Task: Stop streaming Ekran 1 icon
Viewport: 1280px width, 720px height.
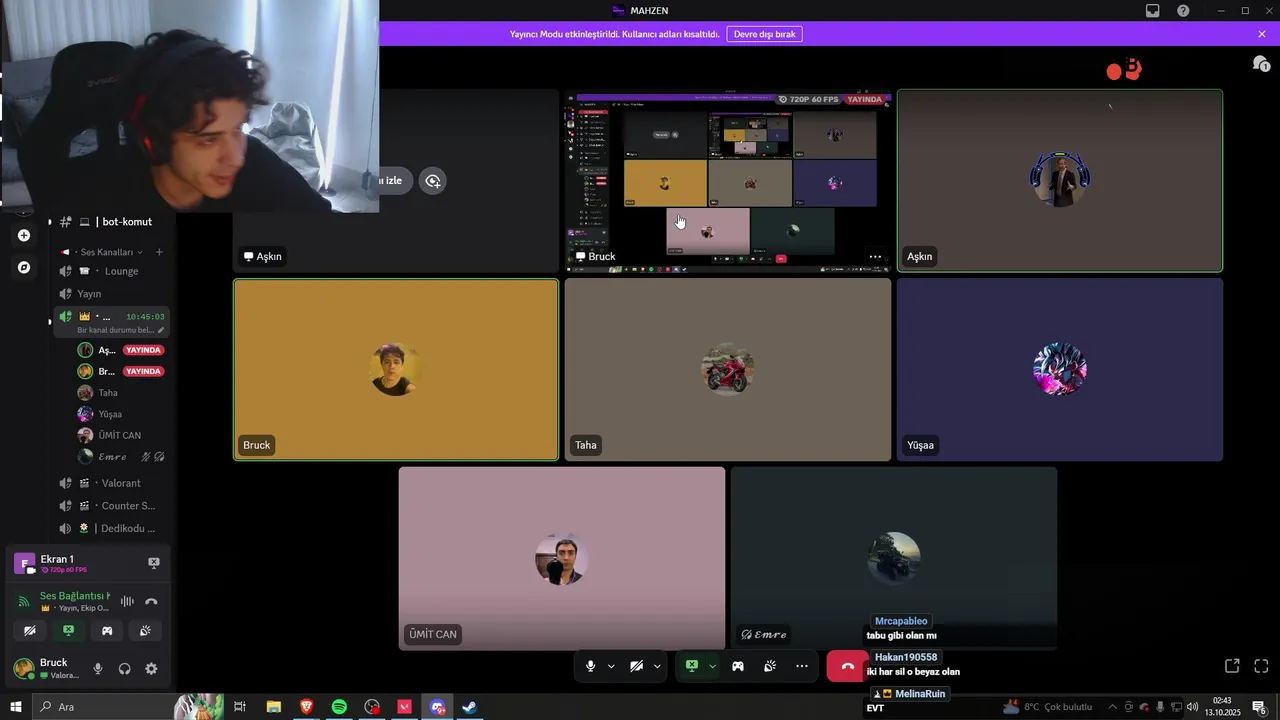Action: [154, 563]
